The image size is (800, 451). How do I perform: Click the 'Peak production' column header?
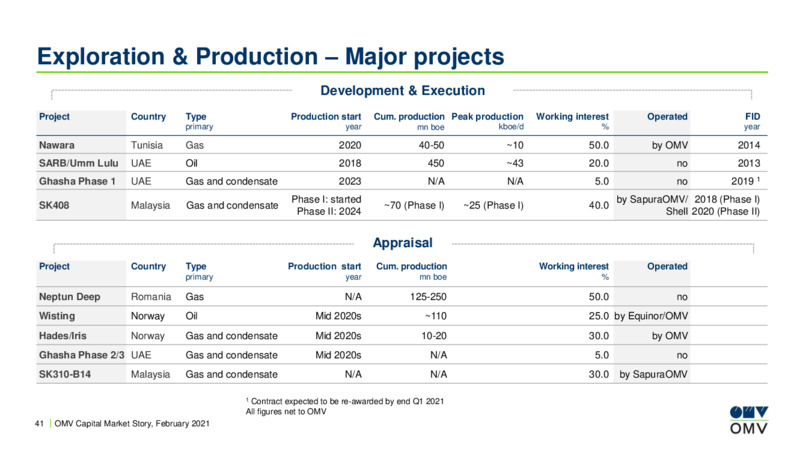487,121
